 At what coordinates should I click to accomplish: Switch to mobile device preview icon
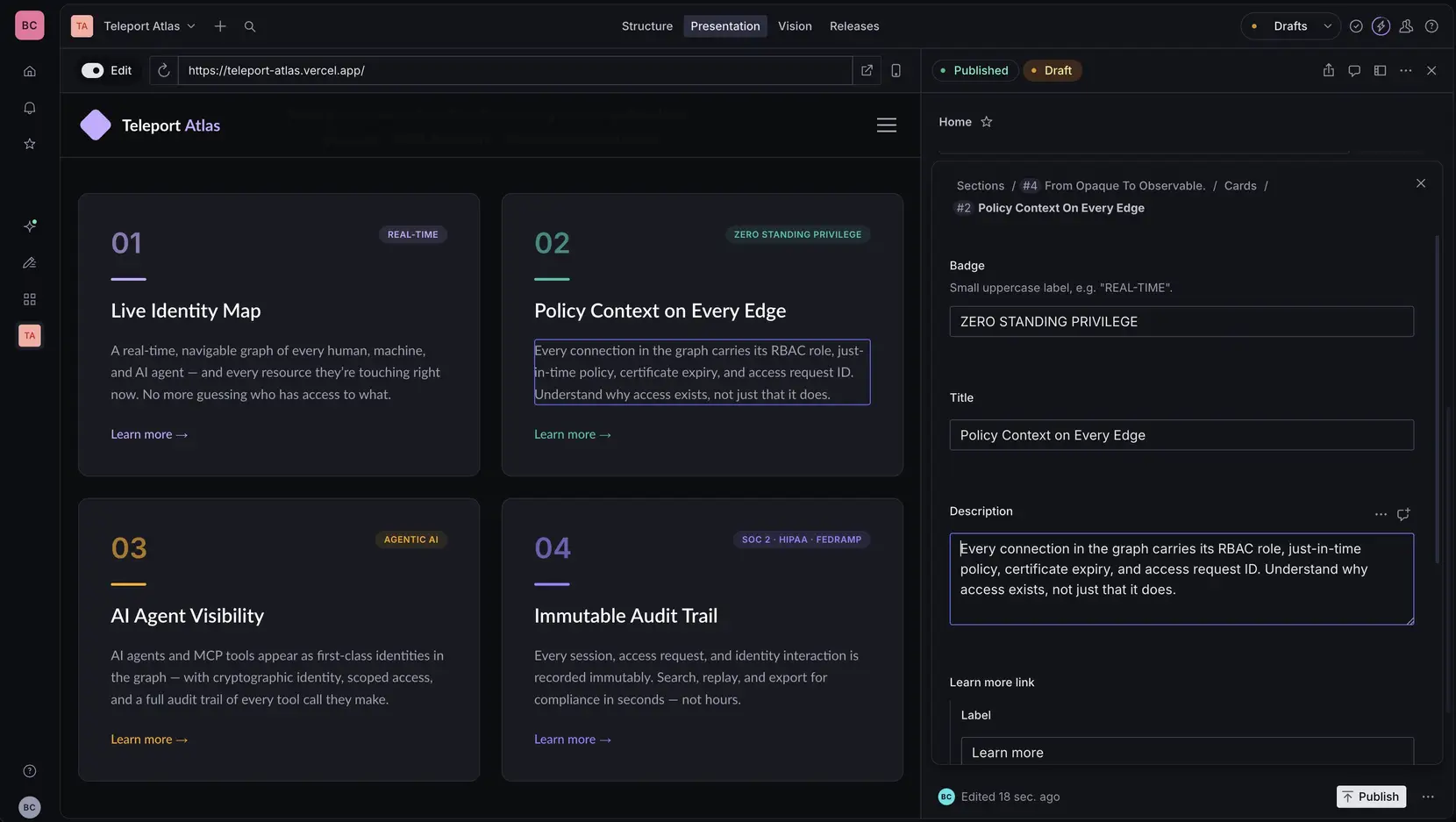pos(896,70)
